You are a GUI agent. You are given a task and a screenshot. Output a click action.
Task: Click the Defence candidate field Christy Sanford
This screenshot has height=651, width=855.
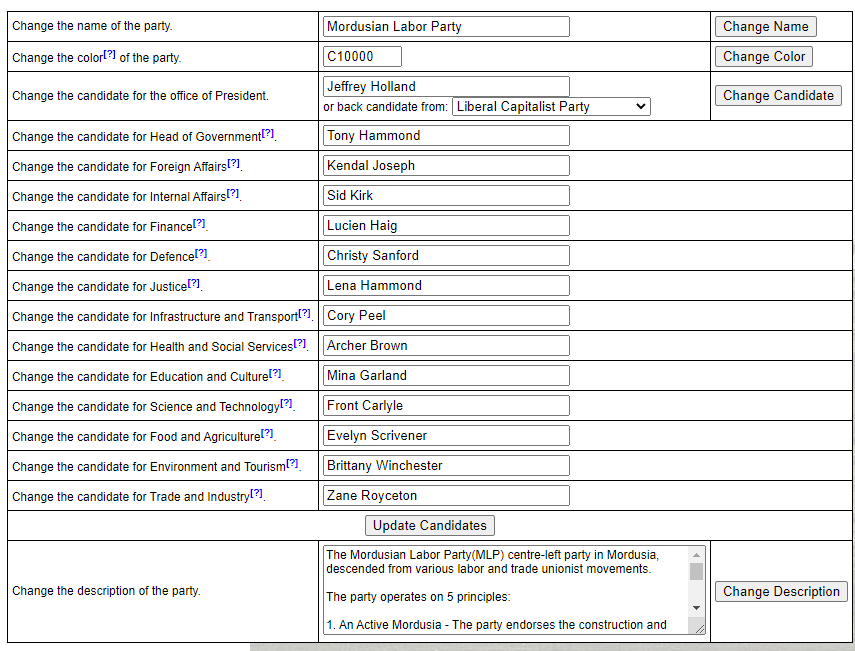tap(446, 256)
